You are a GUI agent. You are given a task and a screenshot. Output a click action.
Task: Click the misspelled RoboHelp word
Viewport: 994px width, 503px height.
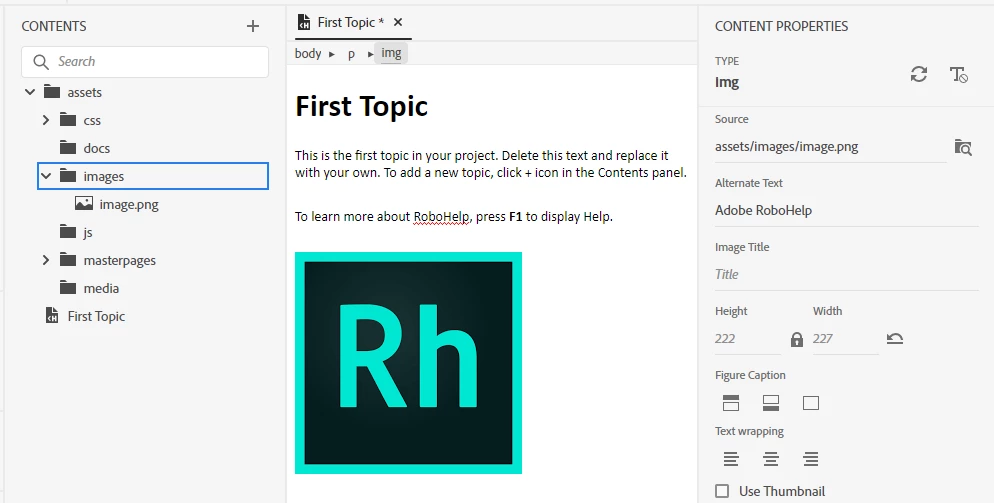coord(441,216)
